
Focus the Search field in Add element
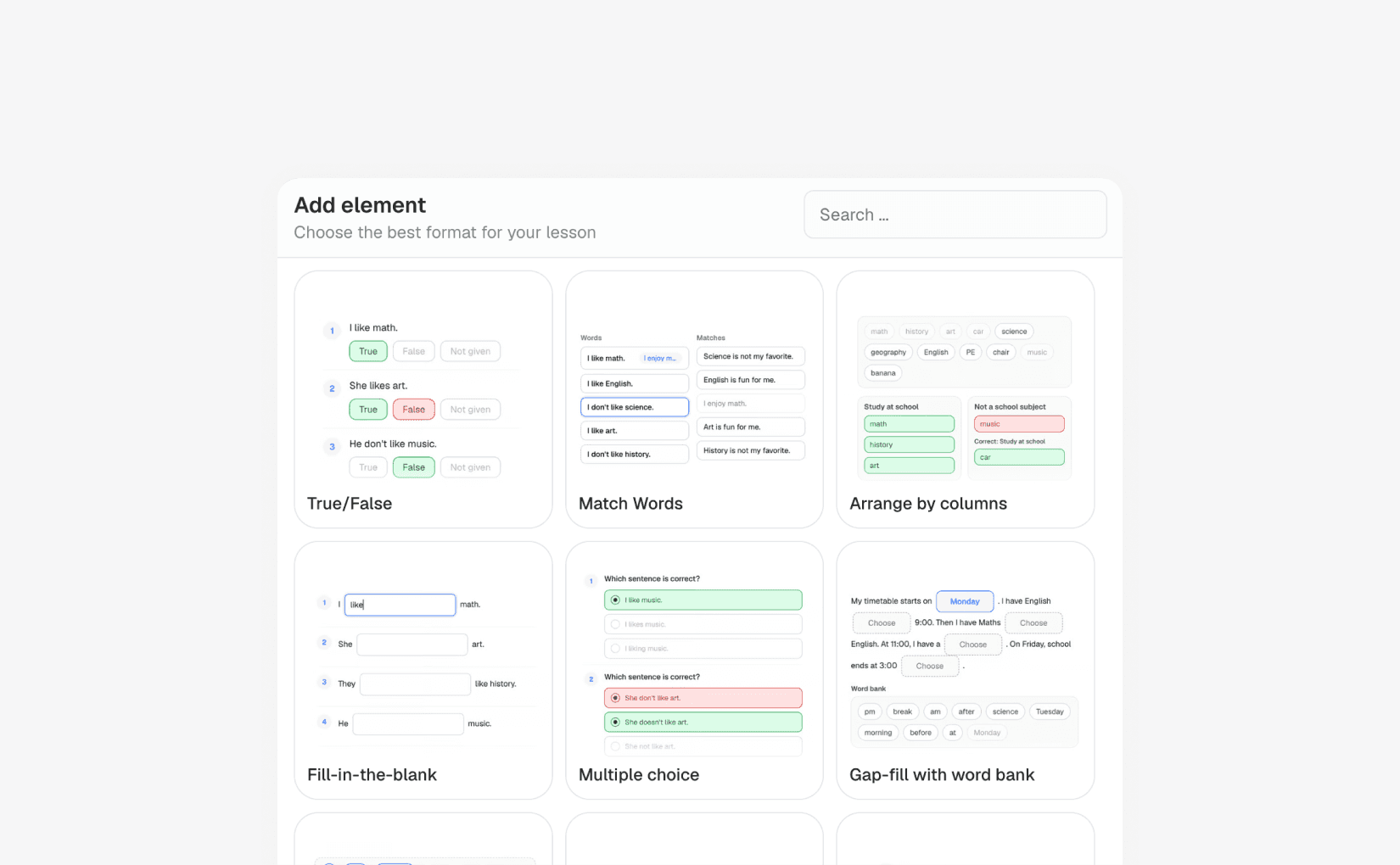(x=955, y=215)
